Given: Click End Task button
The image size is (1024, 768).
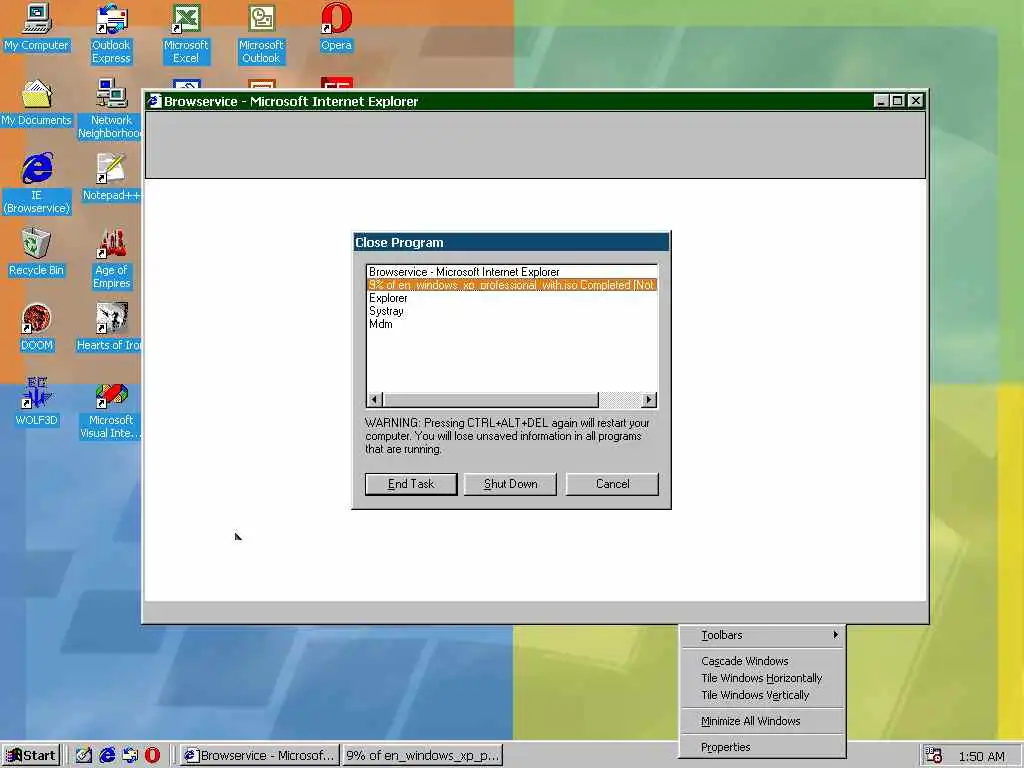Looking at the screenshot, I should tap(411, 484).
